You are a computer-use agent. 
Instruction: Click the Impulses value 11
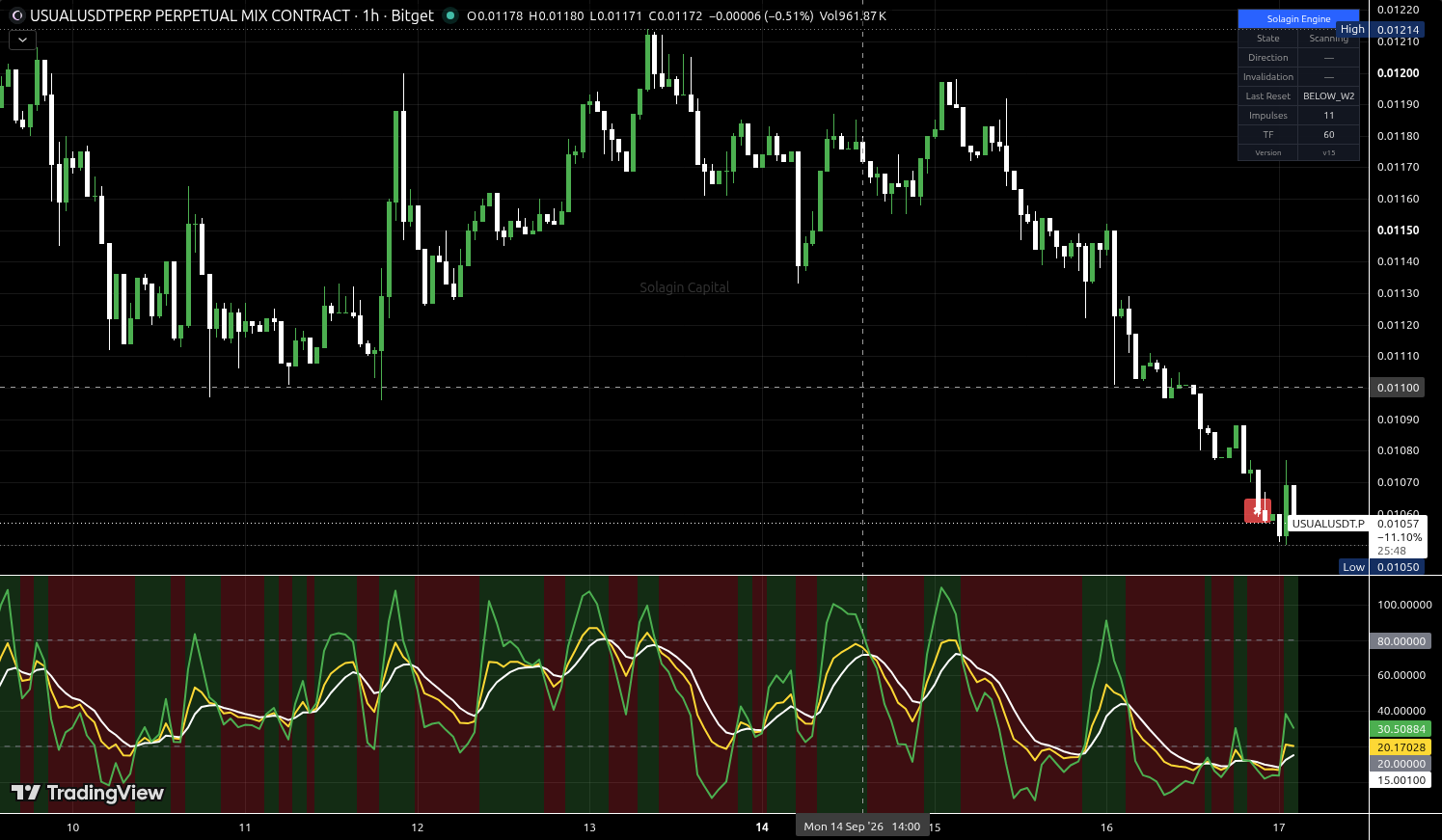pyautogui.click(x=1328, y=116)
